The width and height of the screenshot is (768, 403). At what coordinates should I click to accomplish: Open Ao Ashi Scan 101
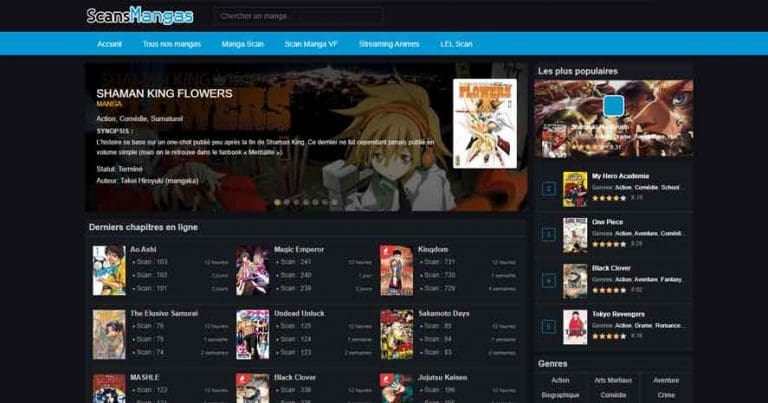coord(150,288)
